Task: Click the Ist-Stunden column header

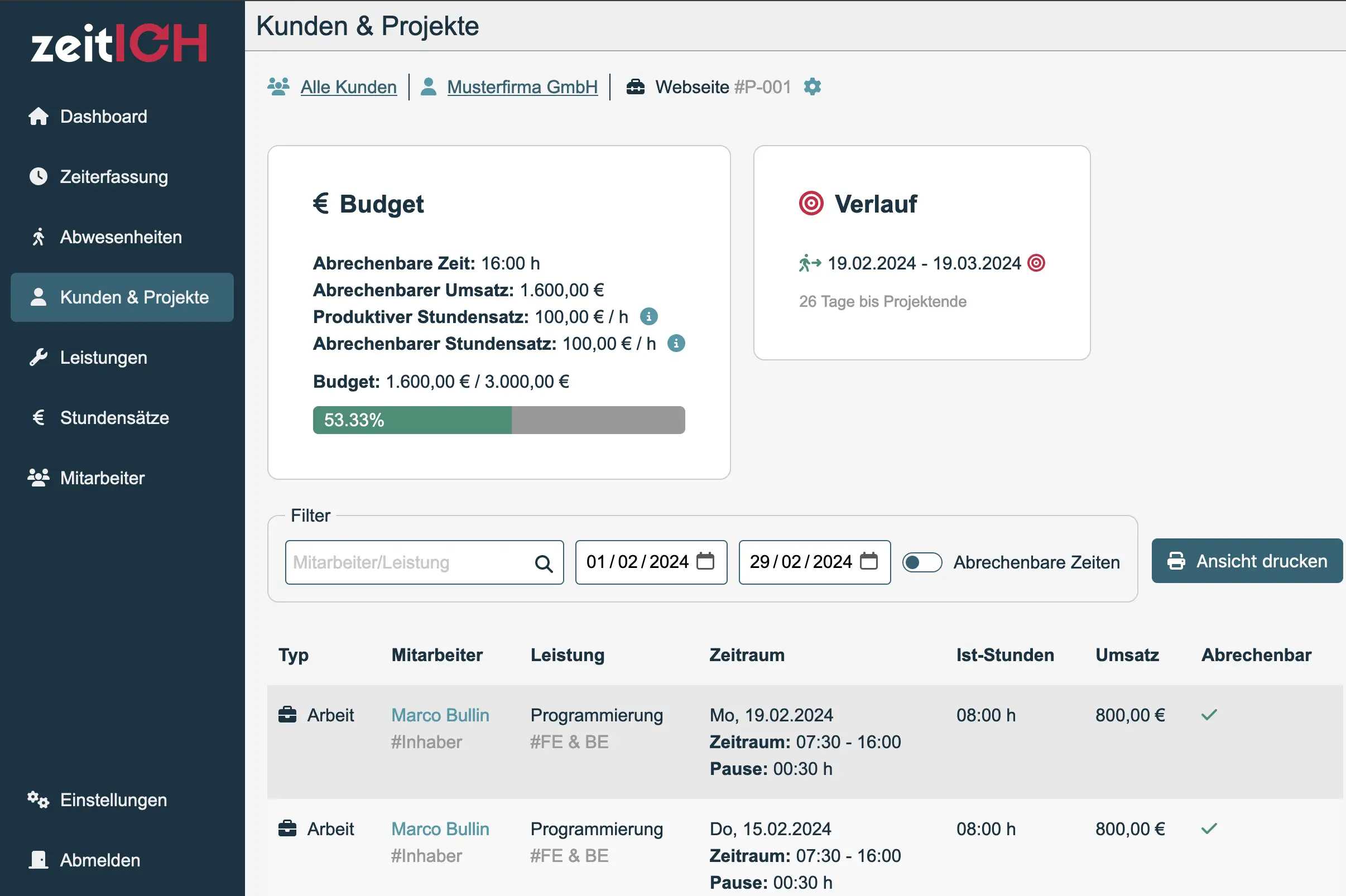Action: coord(1005,655)
